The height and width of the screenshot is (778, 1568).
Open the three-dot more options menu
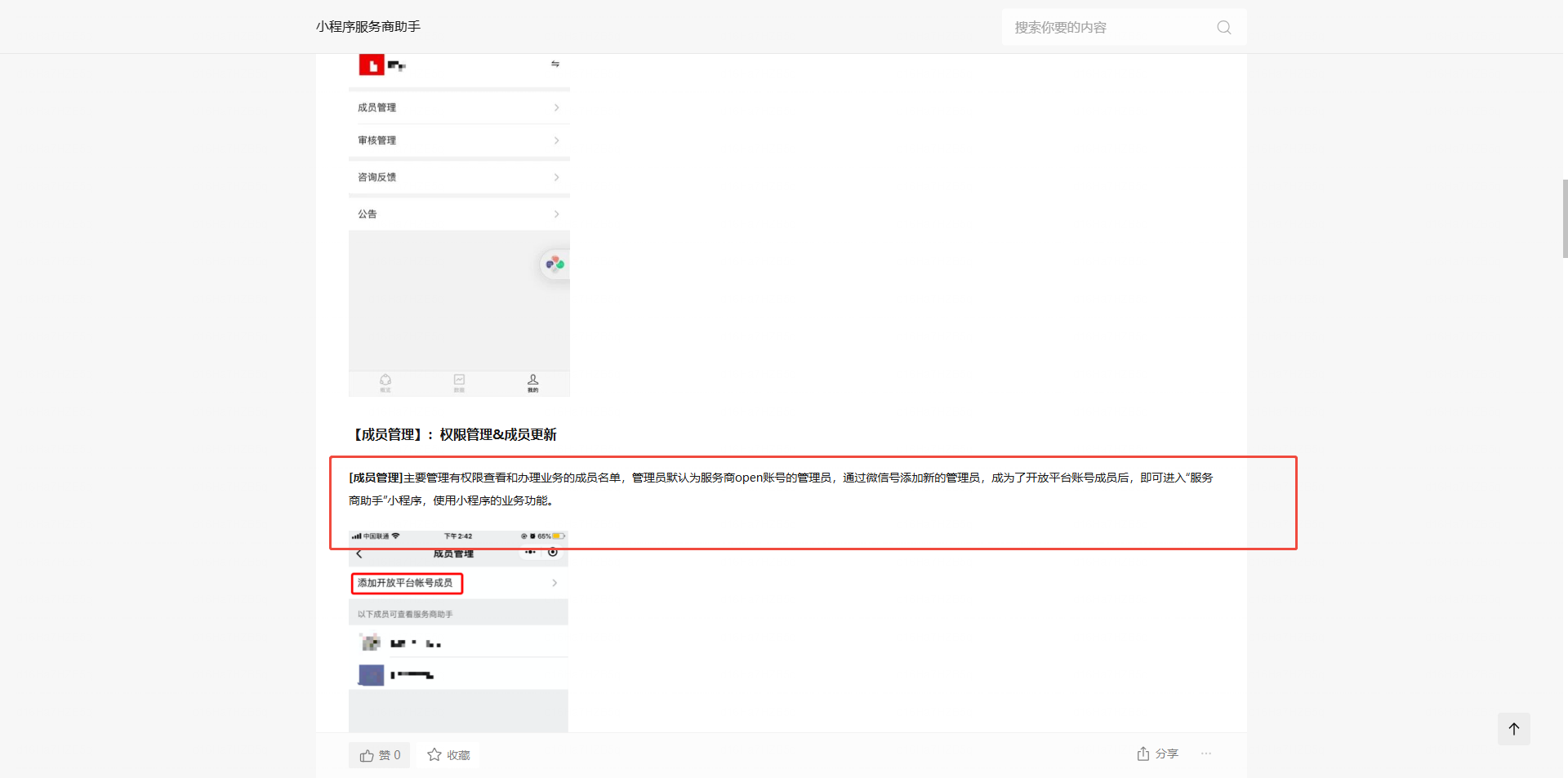pyautogui.click(x=1206, y=754)
